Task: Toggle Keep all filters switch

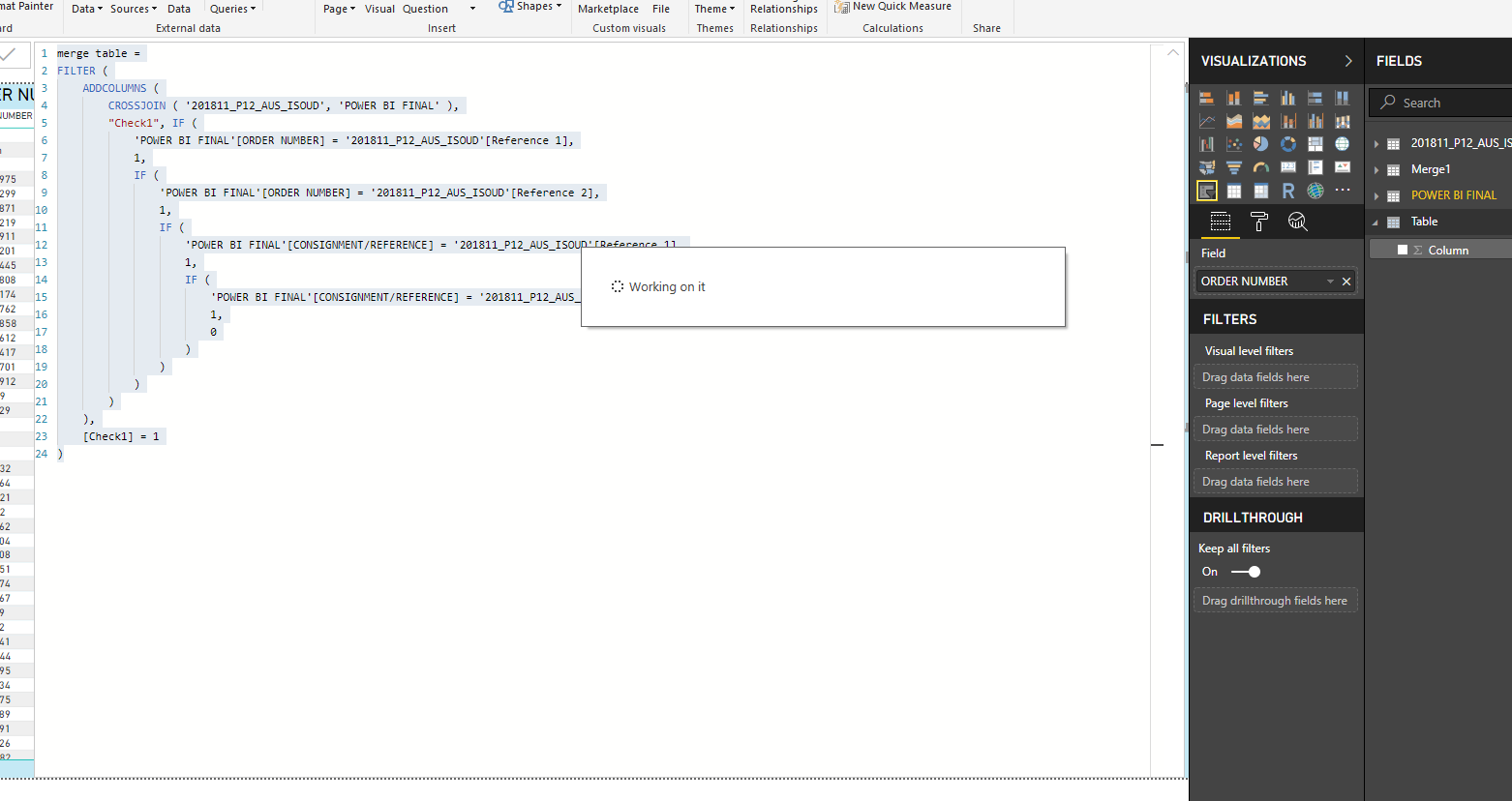Action: click(1246, 572)
